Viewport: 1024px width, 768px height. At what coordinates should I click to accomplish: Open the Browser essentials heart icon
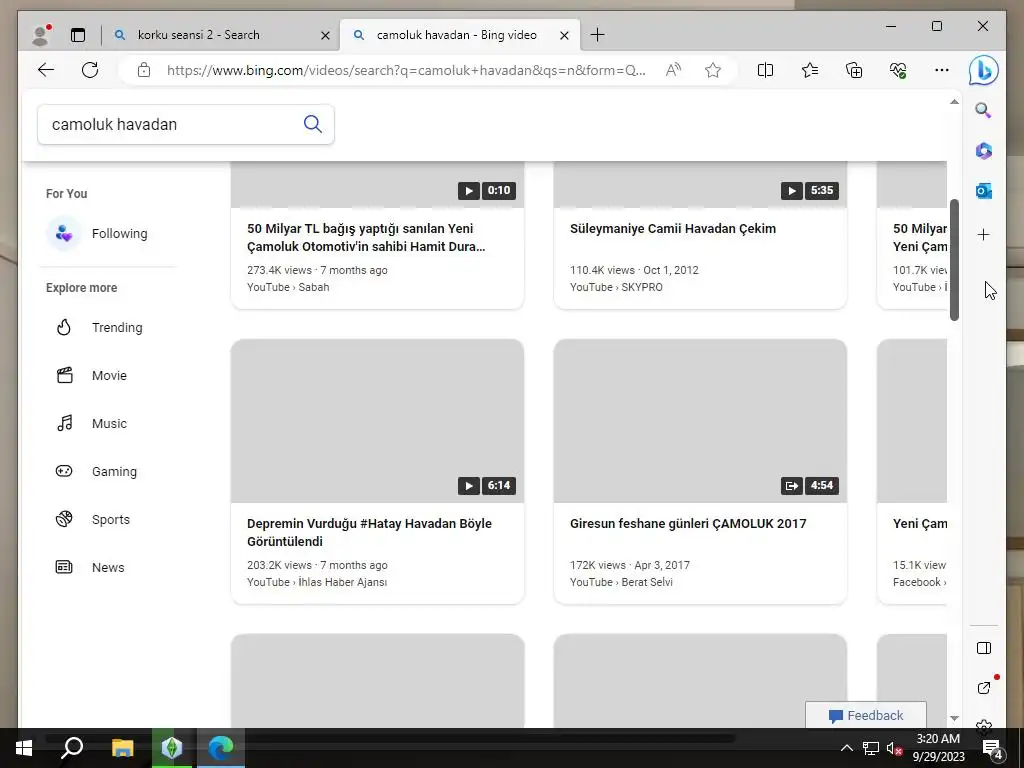(x=898, y=70)
